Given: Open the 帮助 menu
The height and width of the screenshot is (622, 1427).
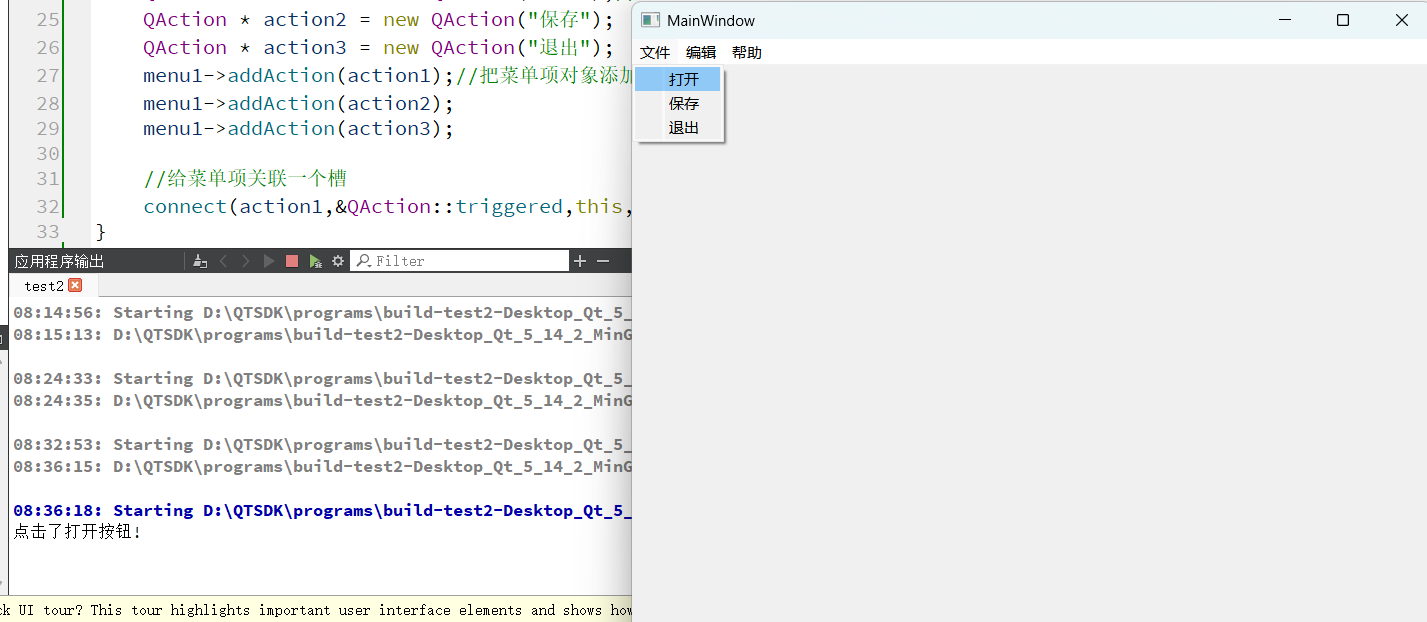Looking at the screenshot, I should tap(747, 53).
